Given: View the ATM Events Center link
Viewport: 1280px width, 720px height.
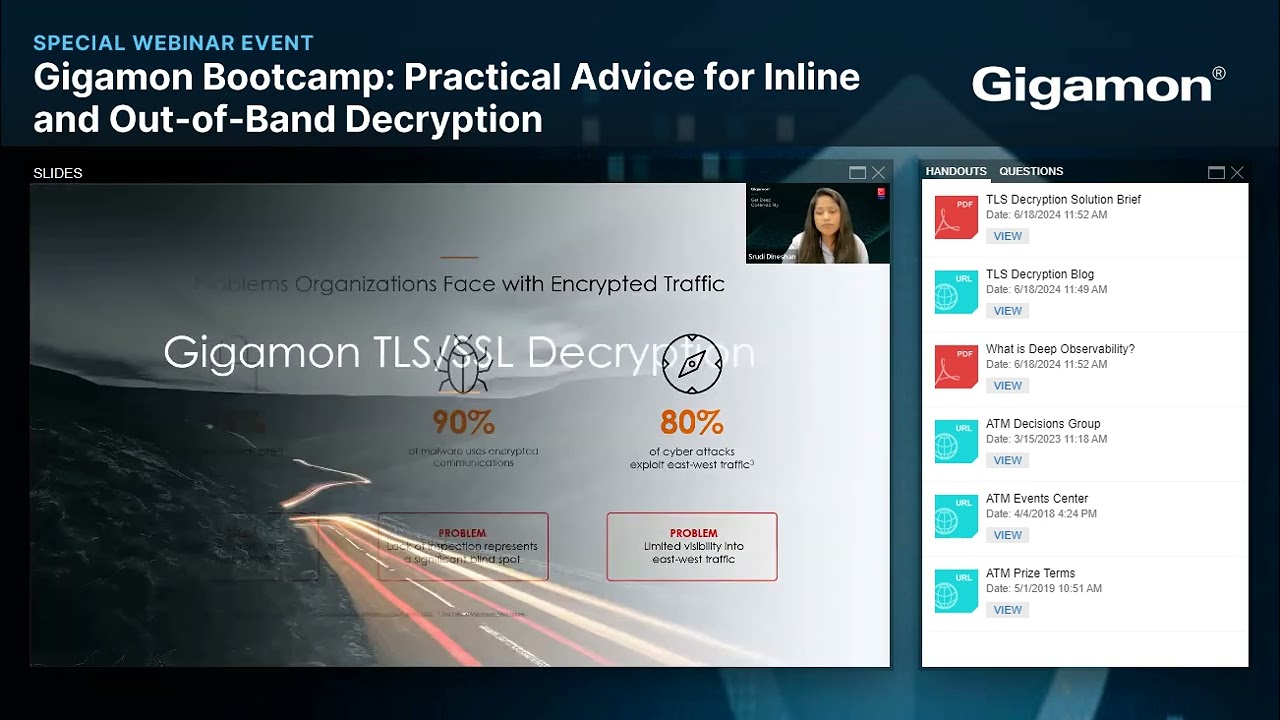Looking at the screenshot, I should [x=1007, y=535].
